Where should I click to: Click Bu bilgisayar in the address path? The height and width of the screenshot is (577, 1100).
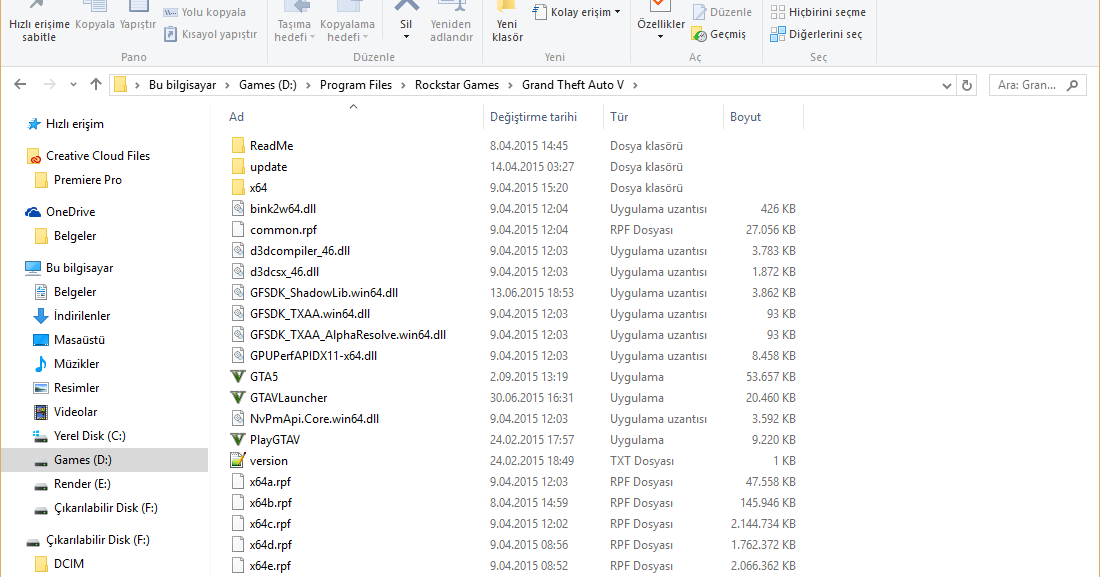(x=182, y=85)
